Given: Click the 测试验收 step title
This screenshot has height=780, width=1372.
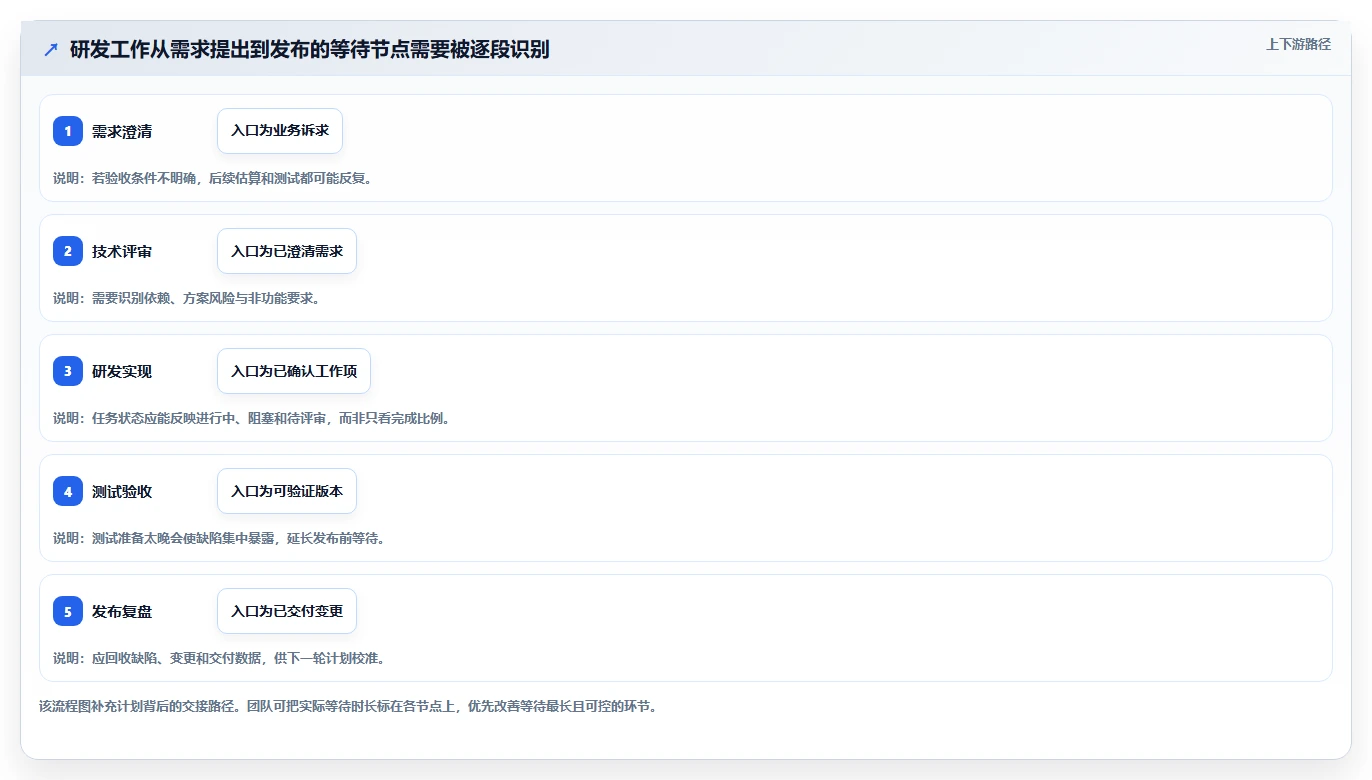Looking at the screenshot, I should (x=122, y=492).
